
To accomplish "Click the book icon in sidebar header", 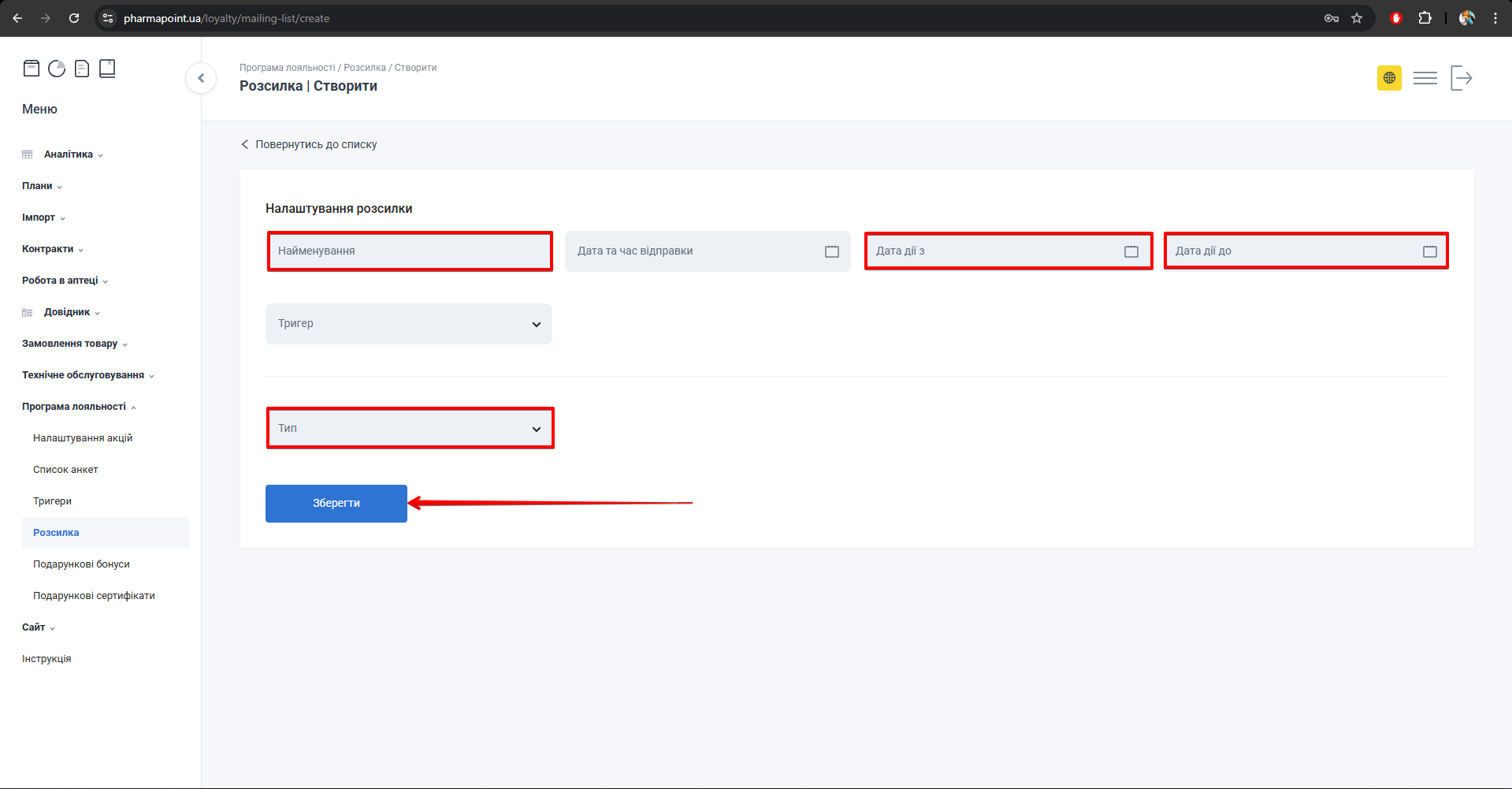I will [x=107, y=69].
